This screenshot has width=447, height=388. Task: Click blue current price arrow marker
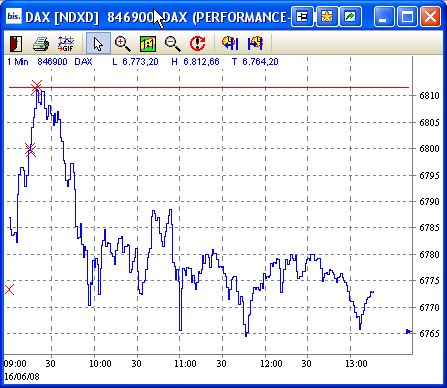[x=409, y=331]
